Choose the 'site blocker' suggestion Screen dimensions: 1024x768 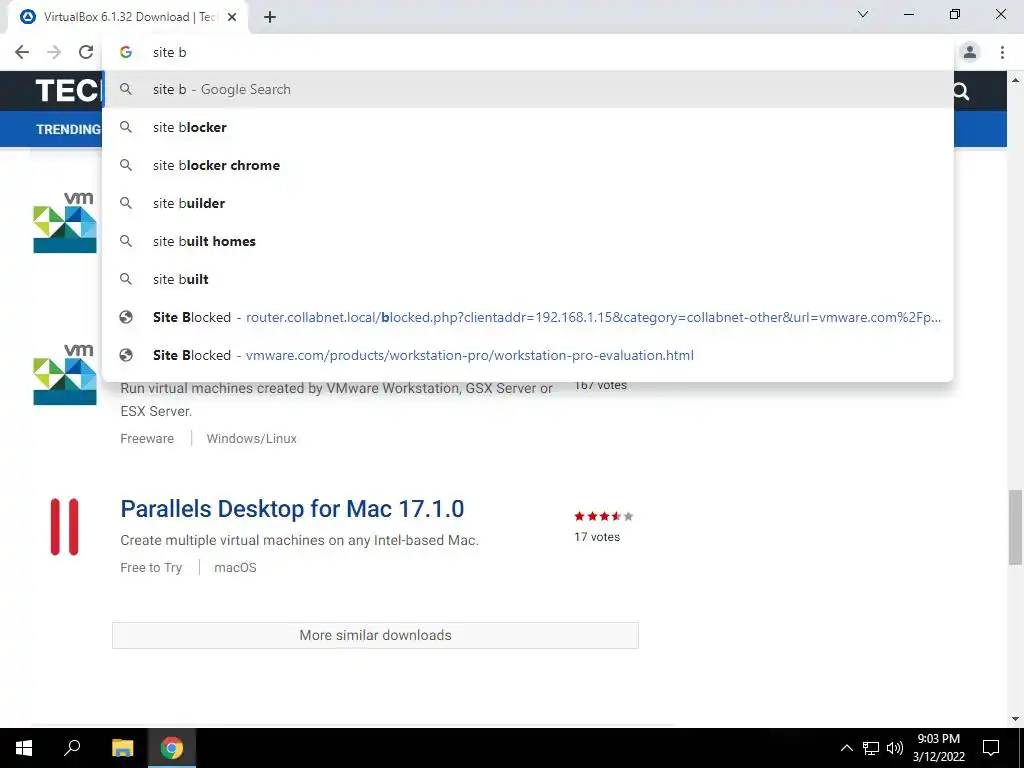click(528, 127)
